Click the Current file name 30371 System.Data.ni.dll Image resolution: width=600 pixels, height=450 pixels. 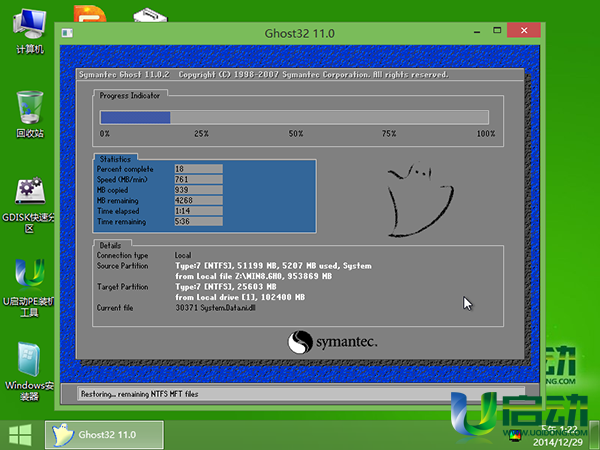(x=215, y=308)
